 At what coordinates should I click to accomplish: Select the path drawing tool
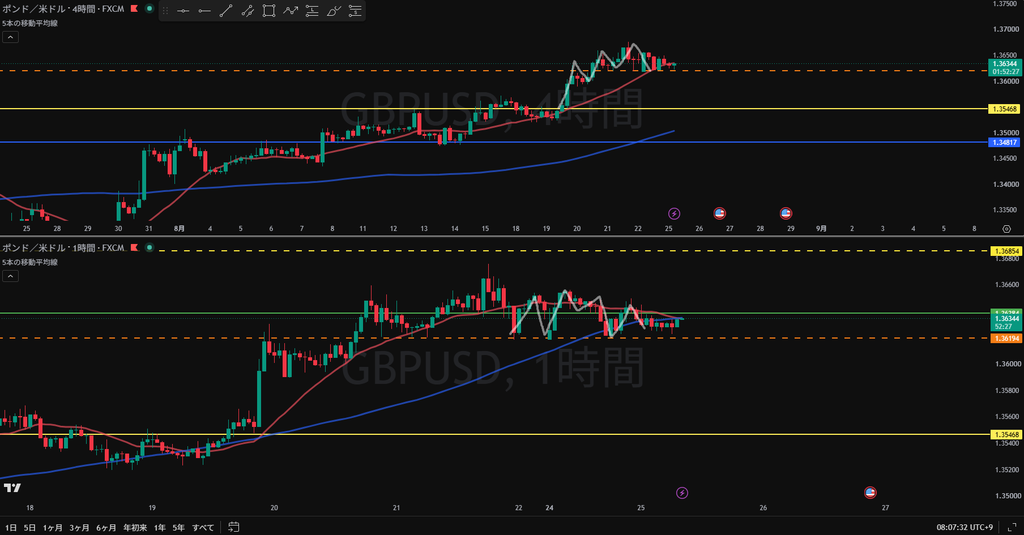(x=290, y=10)
